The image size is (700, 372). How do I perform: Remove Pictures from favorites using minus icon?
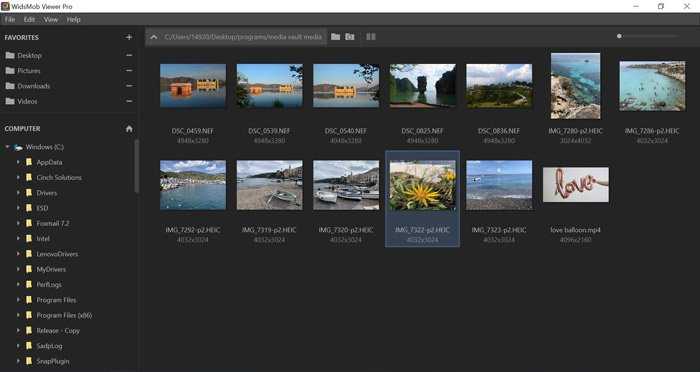(129, 71)
